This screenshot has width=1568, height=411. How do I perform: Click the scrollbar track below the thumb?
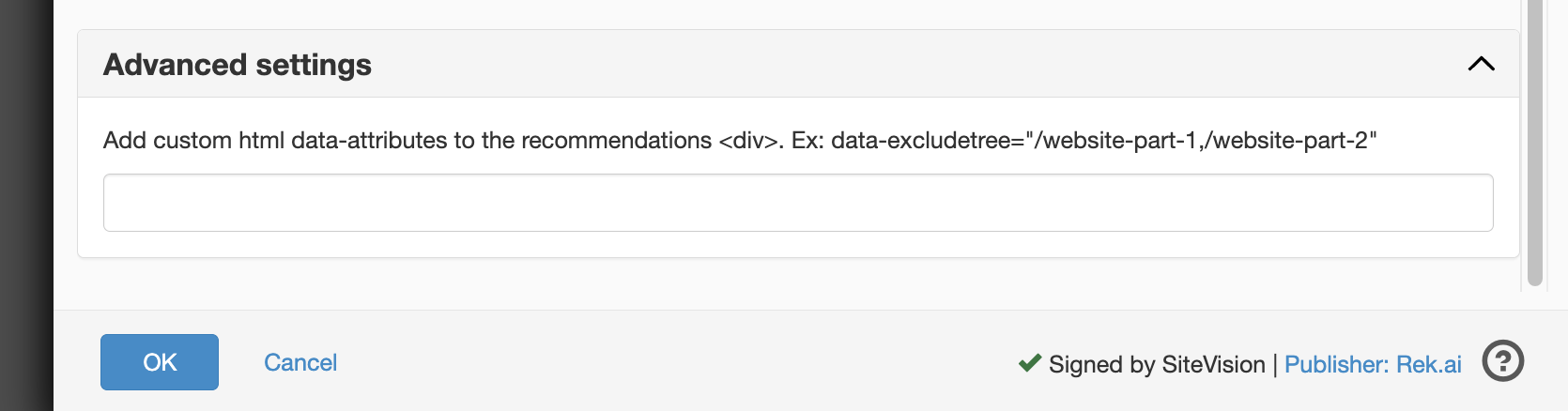1535,297
